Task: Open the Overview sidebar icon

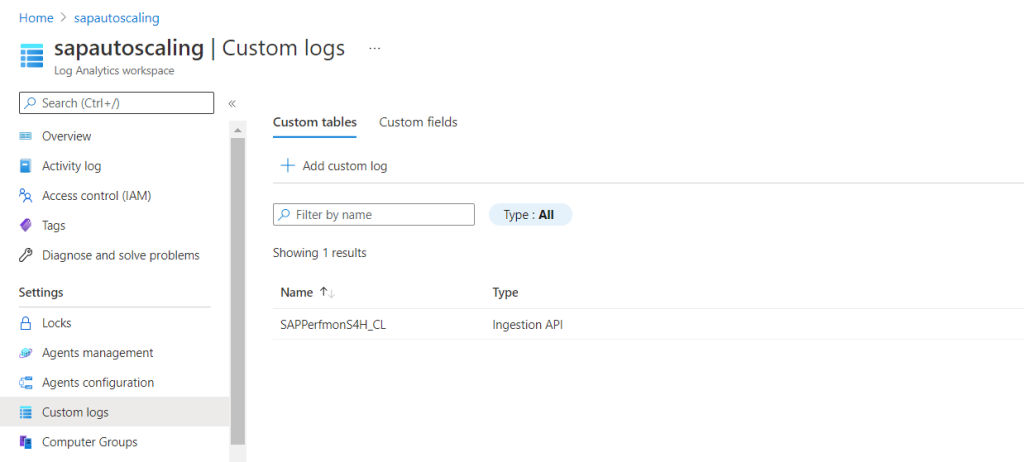Action: [25, 136]
